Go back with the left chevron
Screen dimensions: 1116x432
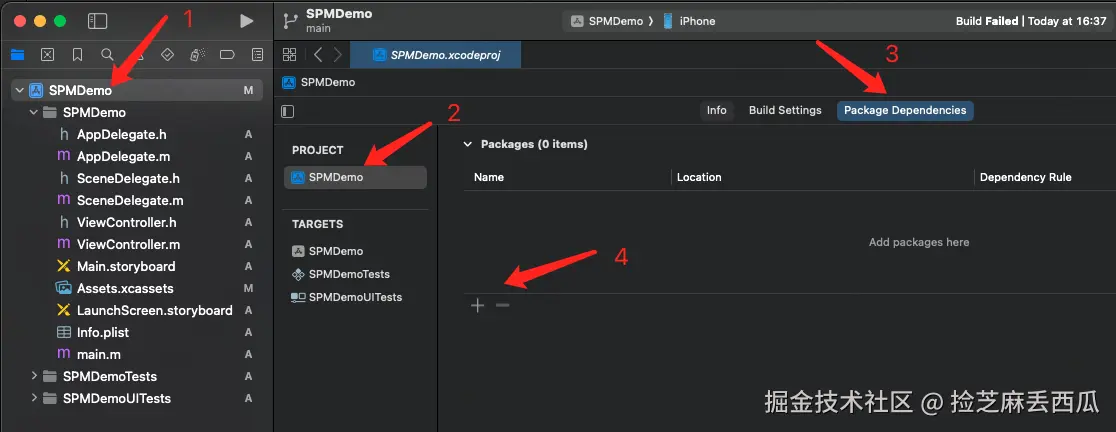pos(318,55)
